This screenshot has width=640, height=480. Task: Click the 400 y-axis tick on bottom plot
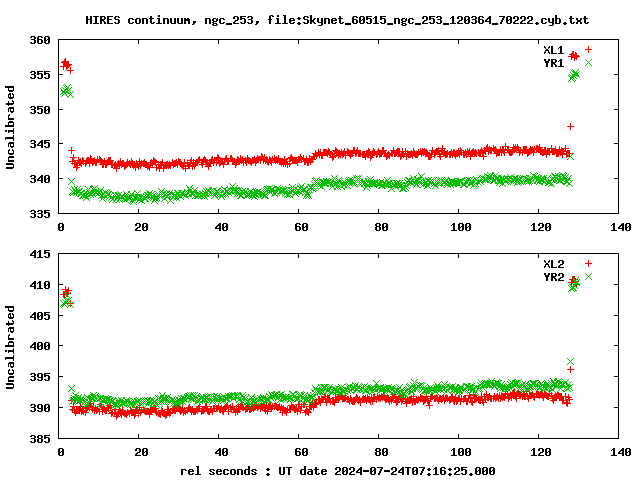[40, 346]
